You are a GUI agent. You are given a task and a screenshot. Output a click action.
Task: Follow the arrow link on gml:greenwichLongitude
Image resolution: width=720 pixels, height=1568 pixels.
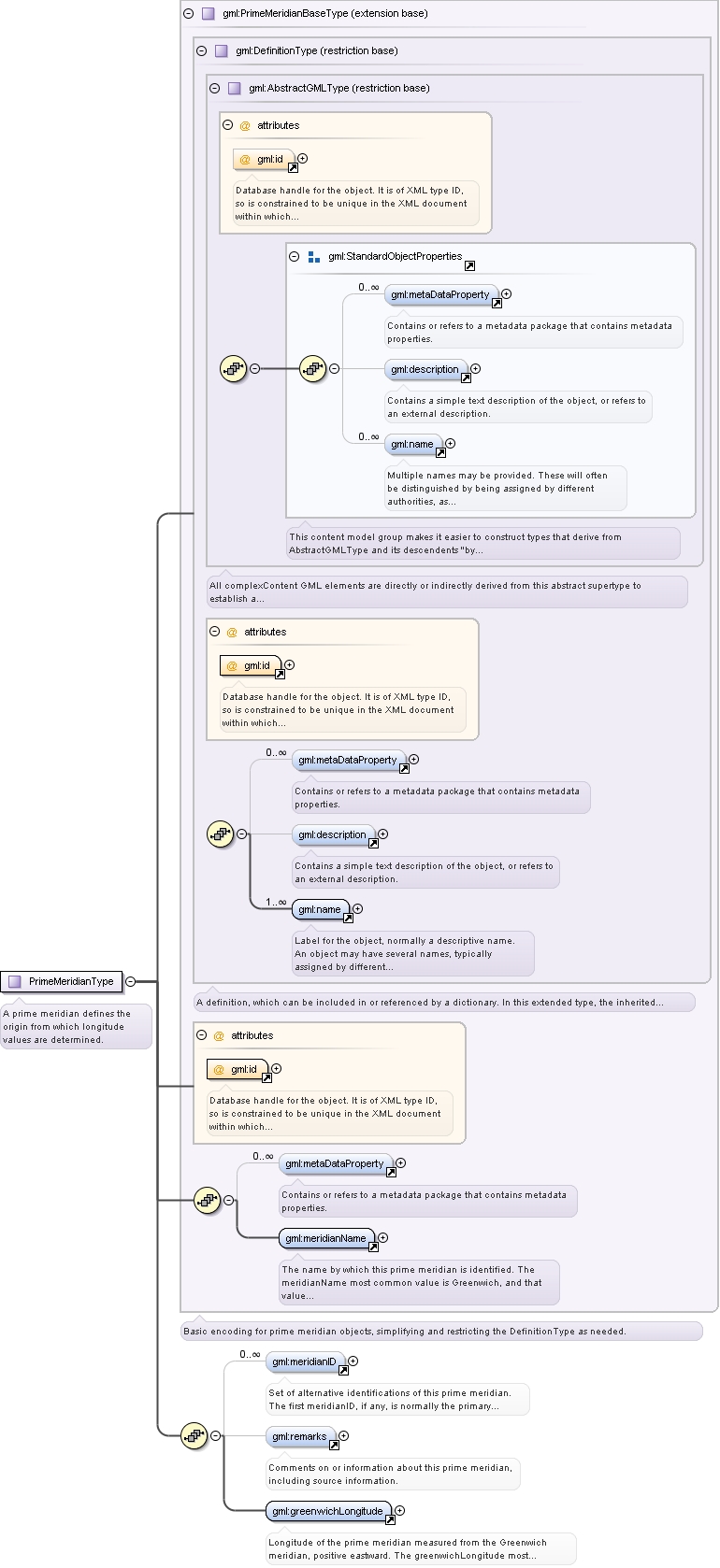[390, 1519]
